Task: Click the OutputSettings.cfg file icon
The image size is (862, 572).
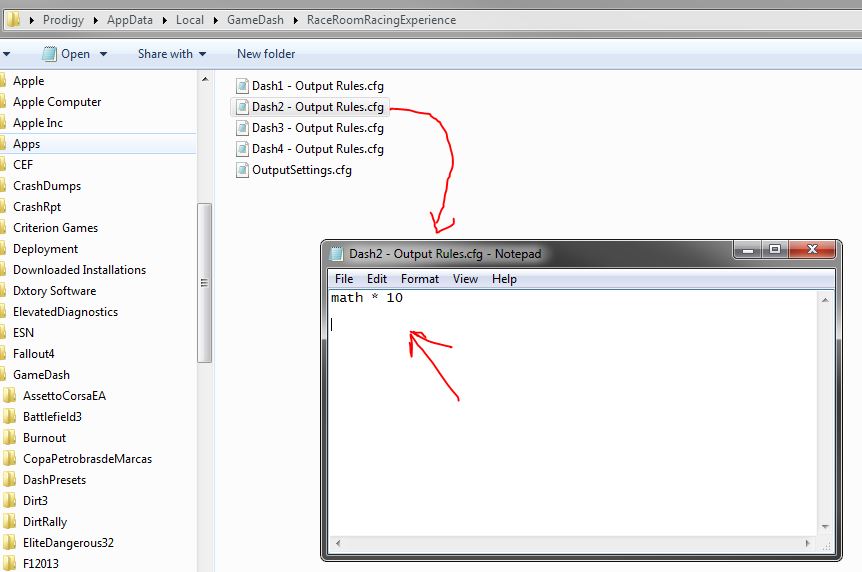Action: pos(242,170)
